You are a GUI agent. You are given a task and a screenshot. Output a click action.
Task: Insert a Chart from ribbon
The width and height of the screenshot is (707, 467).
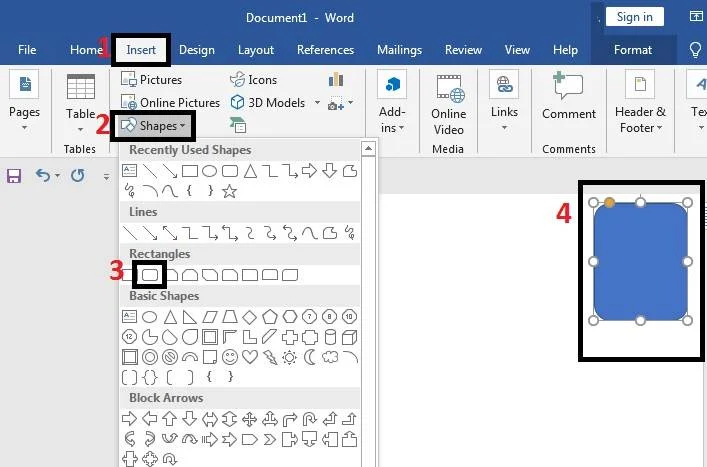336,80
